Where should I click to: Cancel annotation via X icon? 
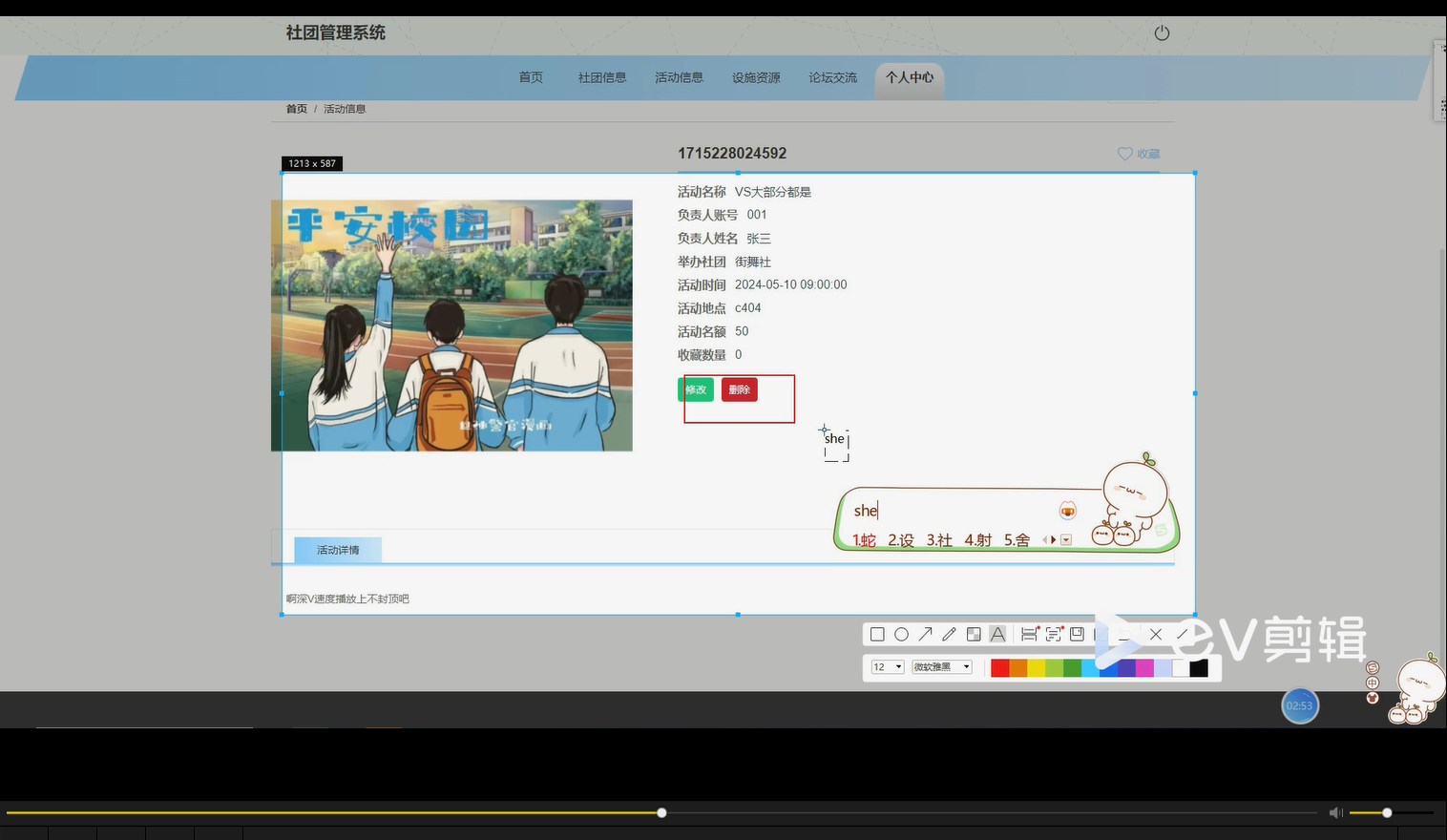(x=1156, y=634)
